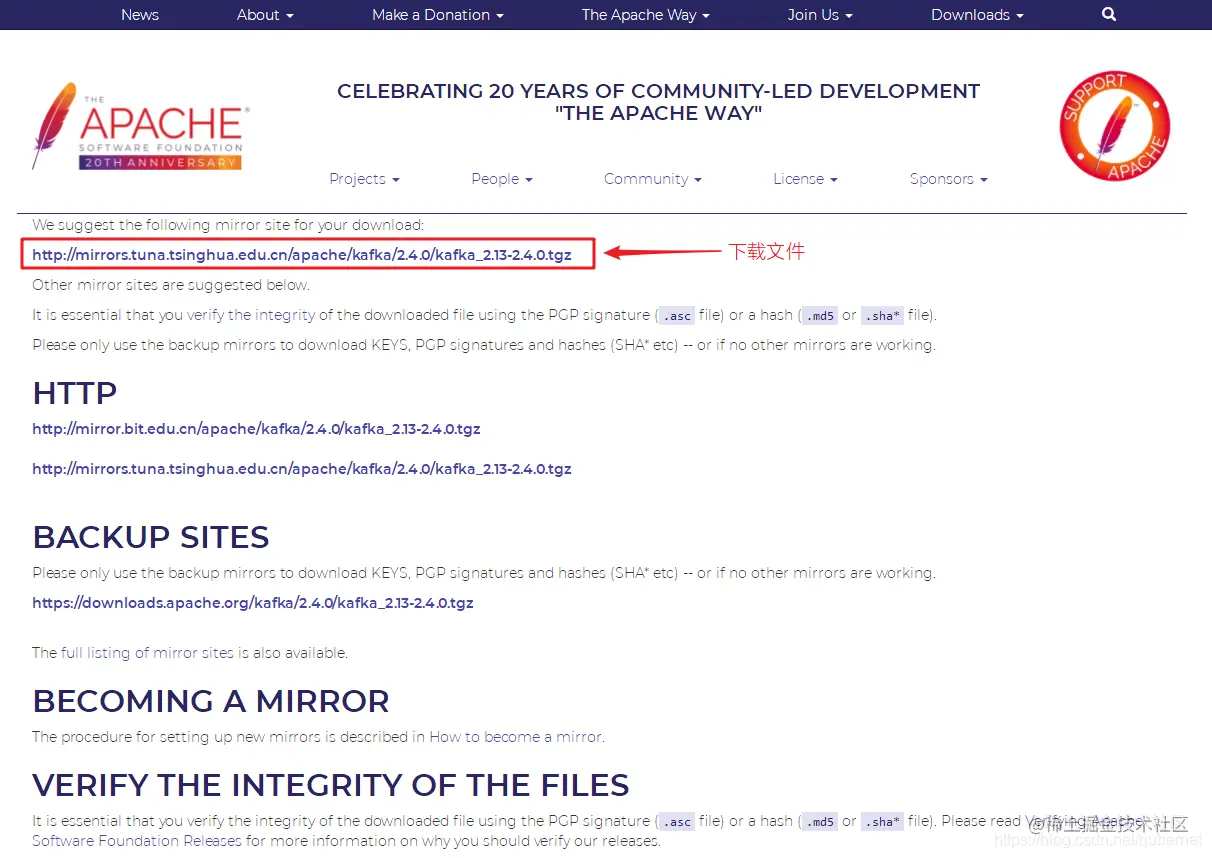
Task: Click 'Other mirror sites are suggested below' text
Action: coord(171,285)
